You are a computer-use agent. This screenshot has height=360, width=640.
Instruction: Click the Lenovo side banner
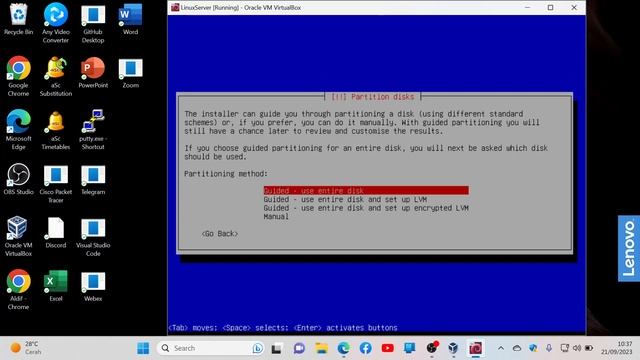[629, 249]
